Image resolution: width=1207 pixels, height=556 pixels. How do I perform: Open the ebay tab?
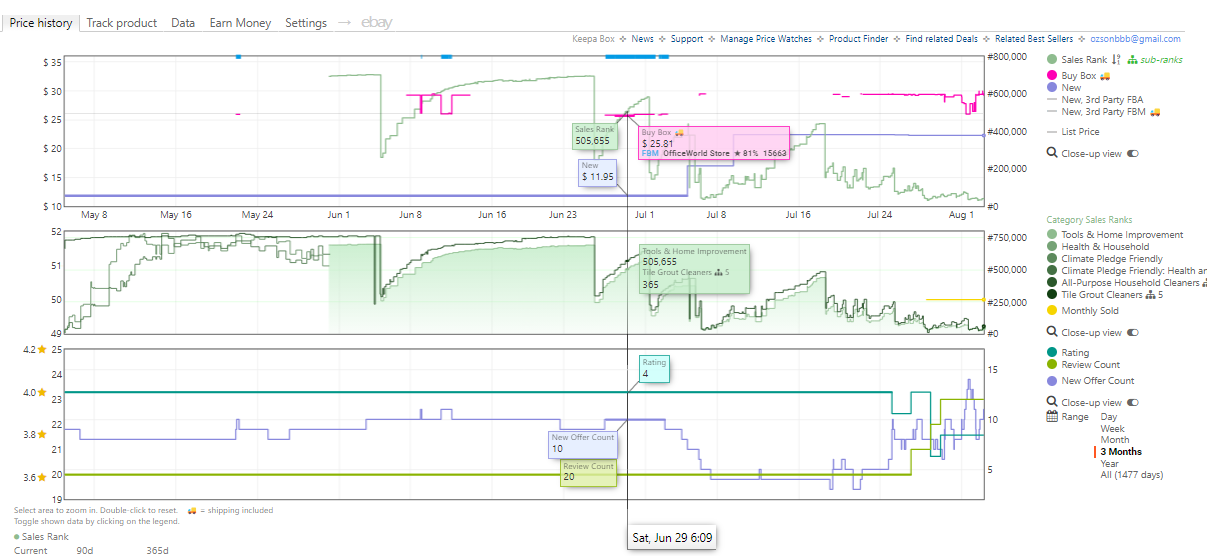point(376,22)
